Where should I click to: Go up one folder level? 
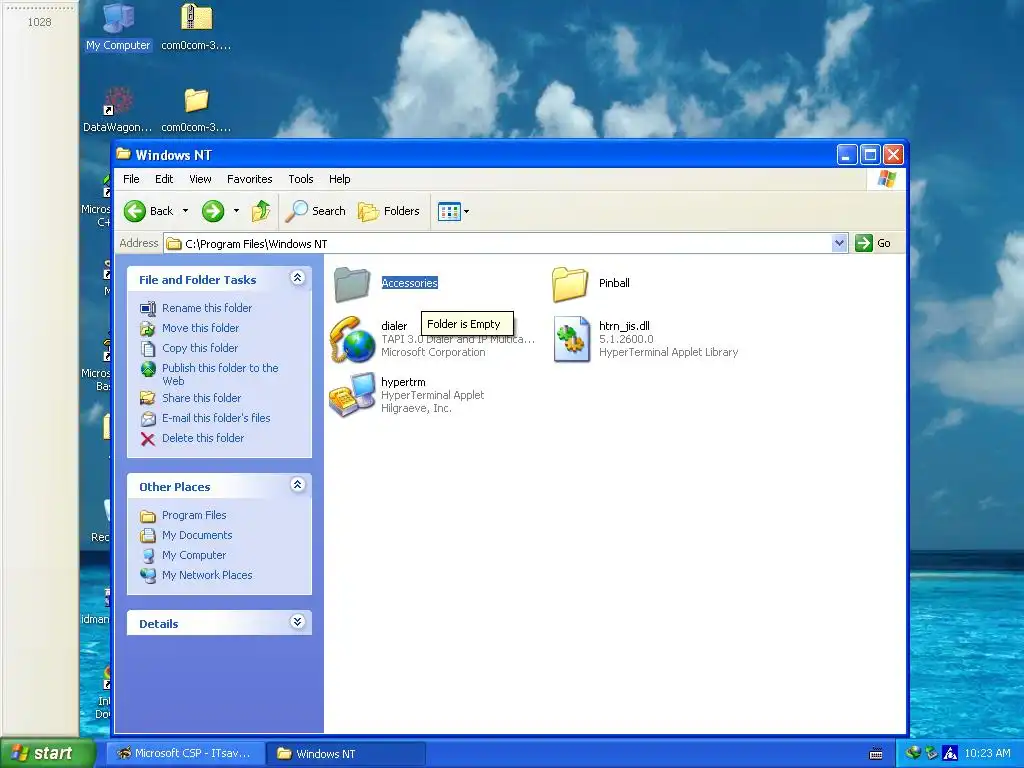[261, 211]
